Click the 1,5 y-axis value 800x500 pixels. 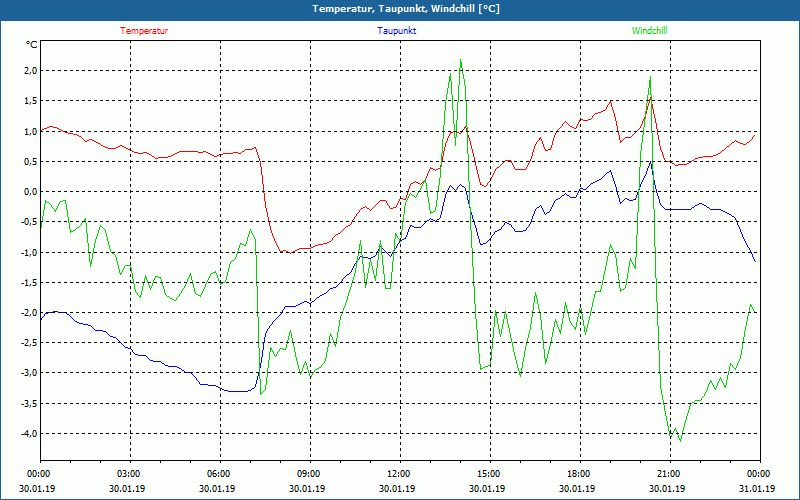point(31,101)
